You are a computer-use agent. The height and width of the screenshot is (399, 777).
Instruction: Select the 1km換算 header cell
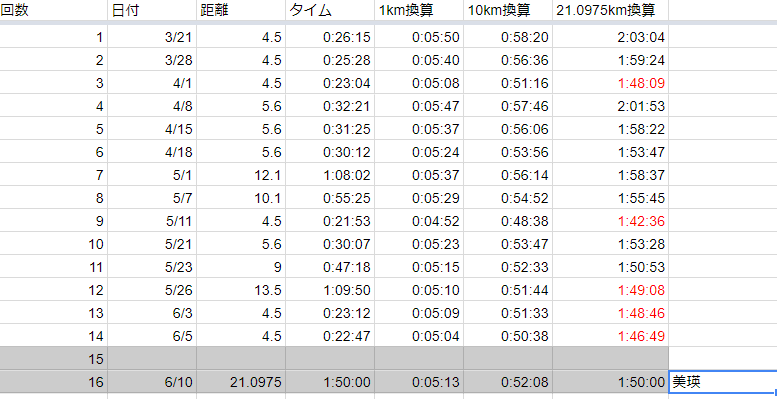point(419,10)
